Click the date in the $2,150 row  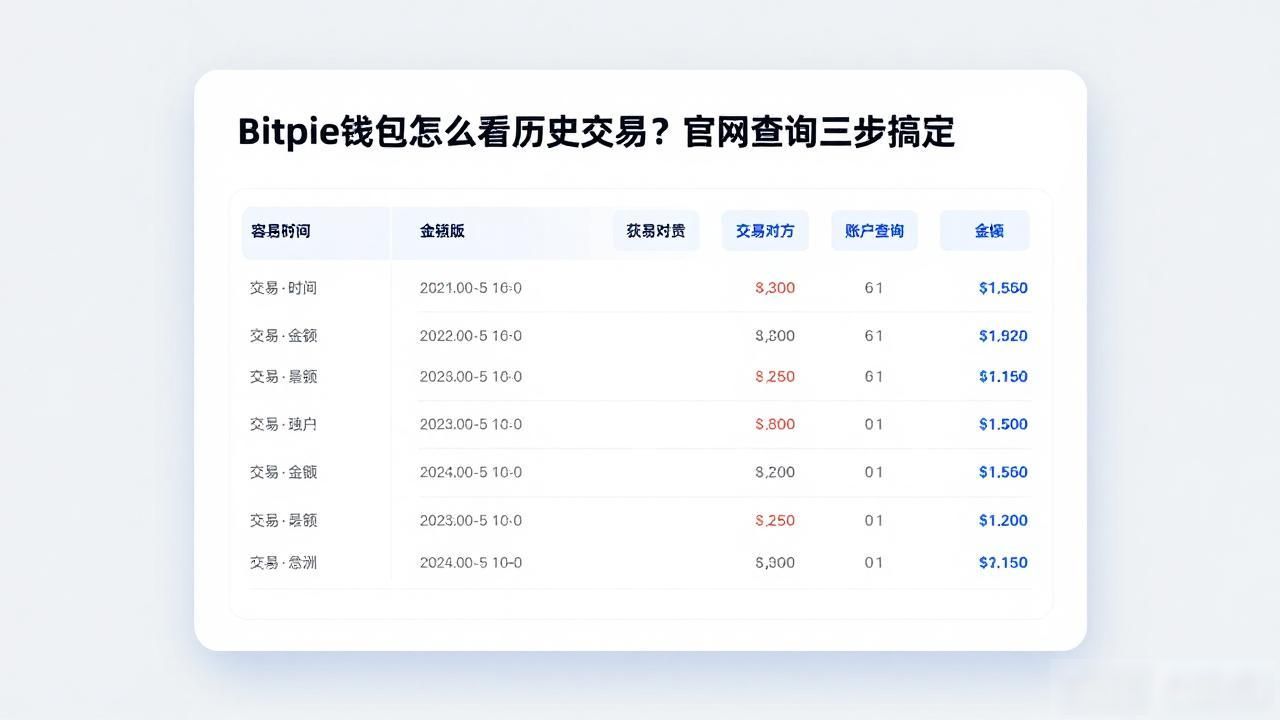coord(470,563)
